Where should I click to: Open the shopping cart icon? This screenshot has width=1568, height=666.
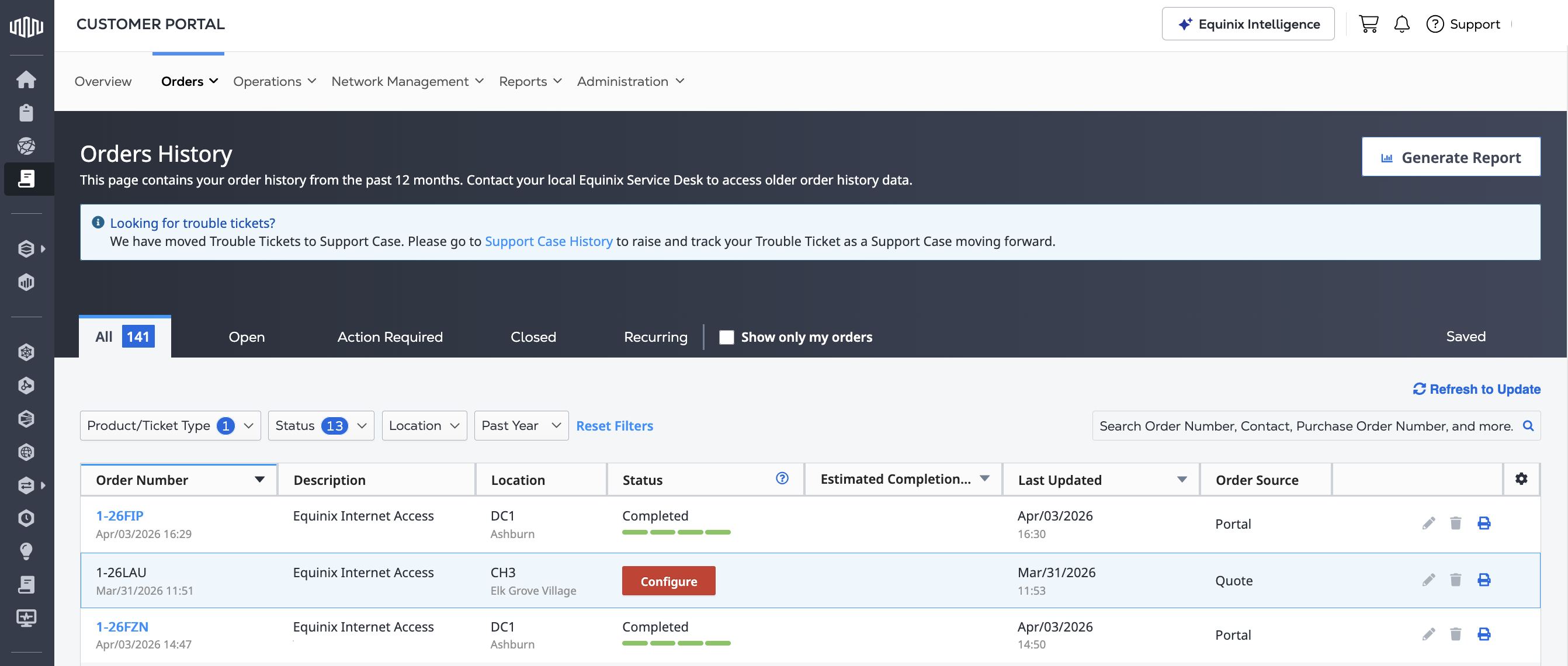[1368, 24]
